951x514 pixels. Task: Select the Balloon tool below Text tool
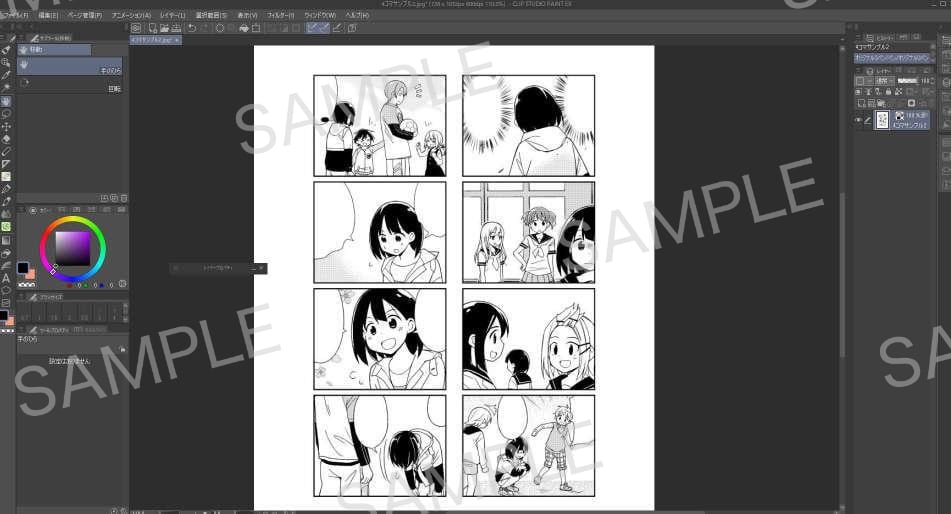6,291
